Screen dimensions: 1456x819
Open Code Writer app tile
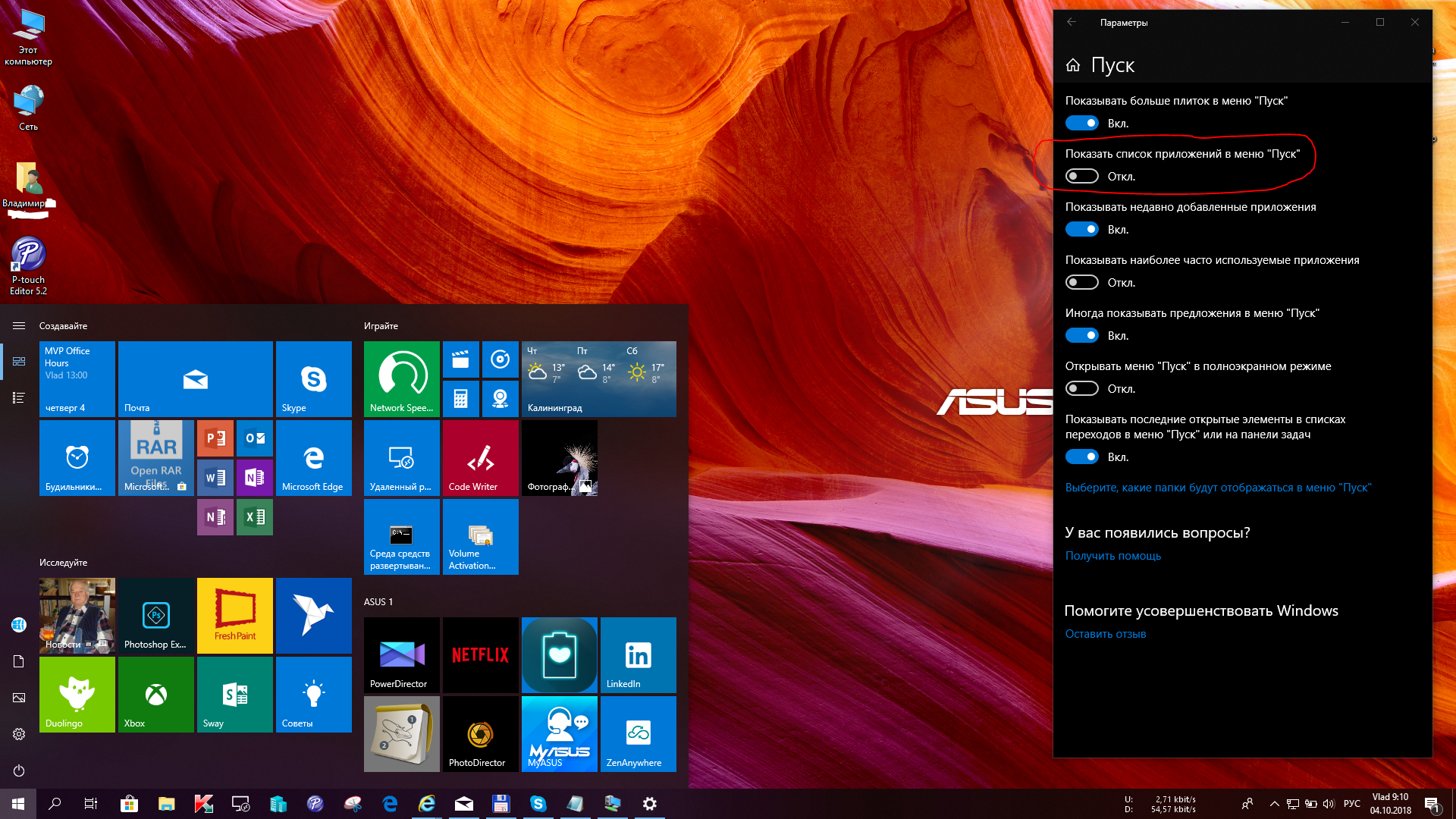480,458
